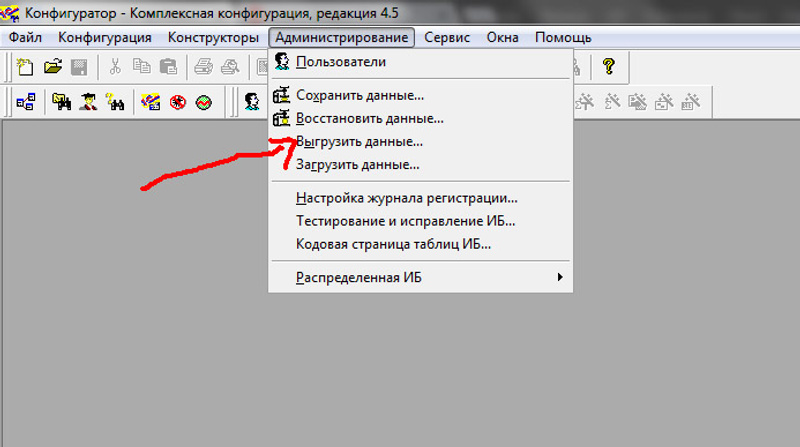Viewport: 800px width, 447px height.
Task: Click the New document toolbar icon
Action: point(24,67)
